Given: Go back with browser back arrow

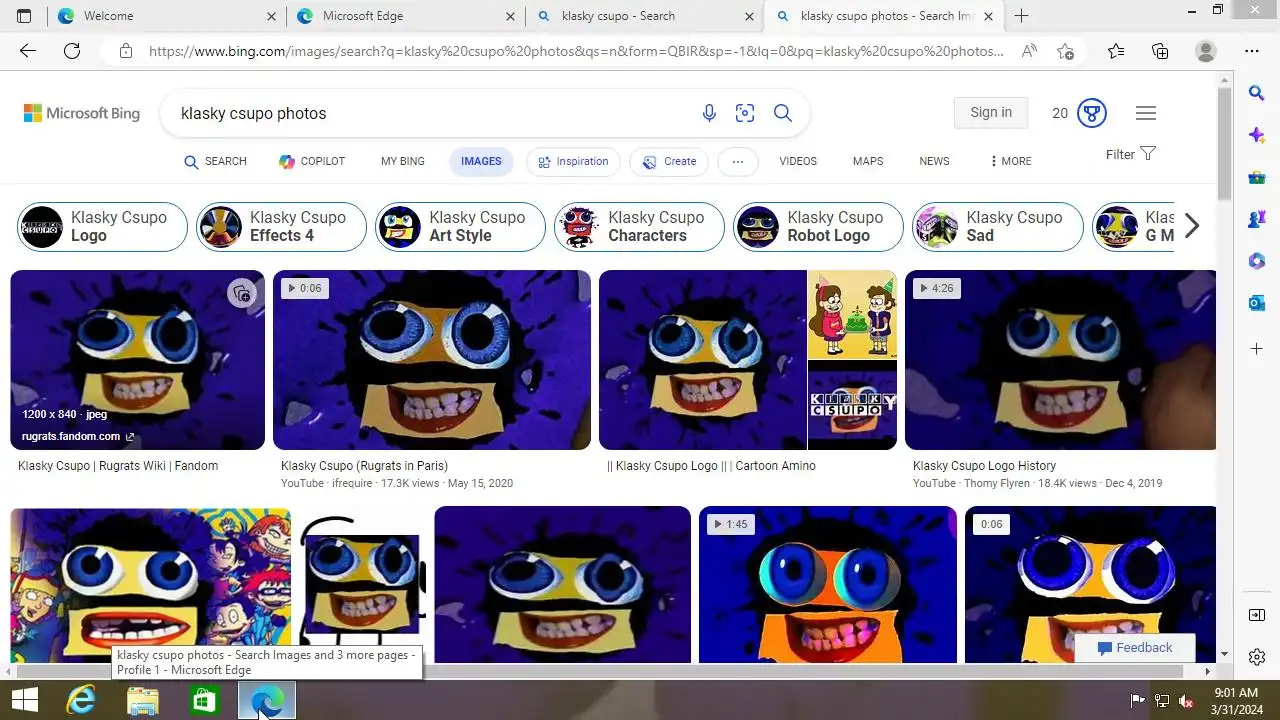Looking at the screenshot, I should 28,51.
